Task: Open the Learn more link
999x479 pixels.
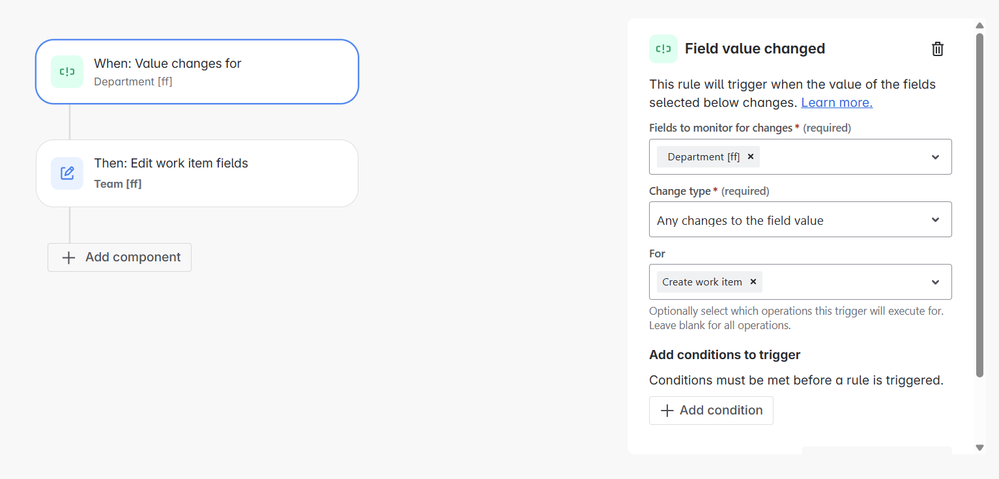Action: tap(836, 102)
